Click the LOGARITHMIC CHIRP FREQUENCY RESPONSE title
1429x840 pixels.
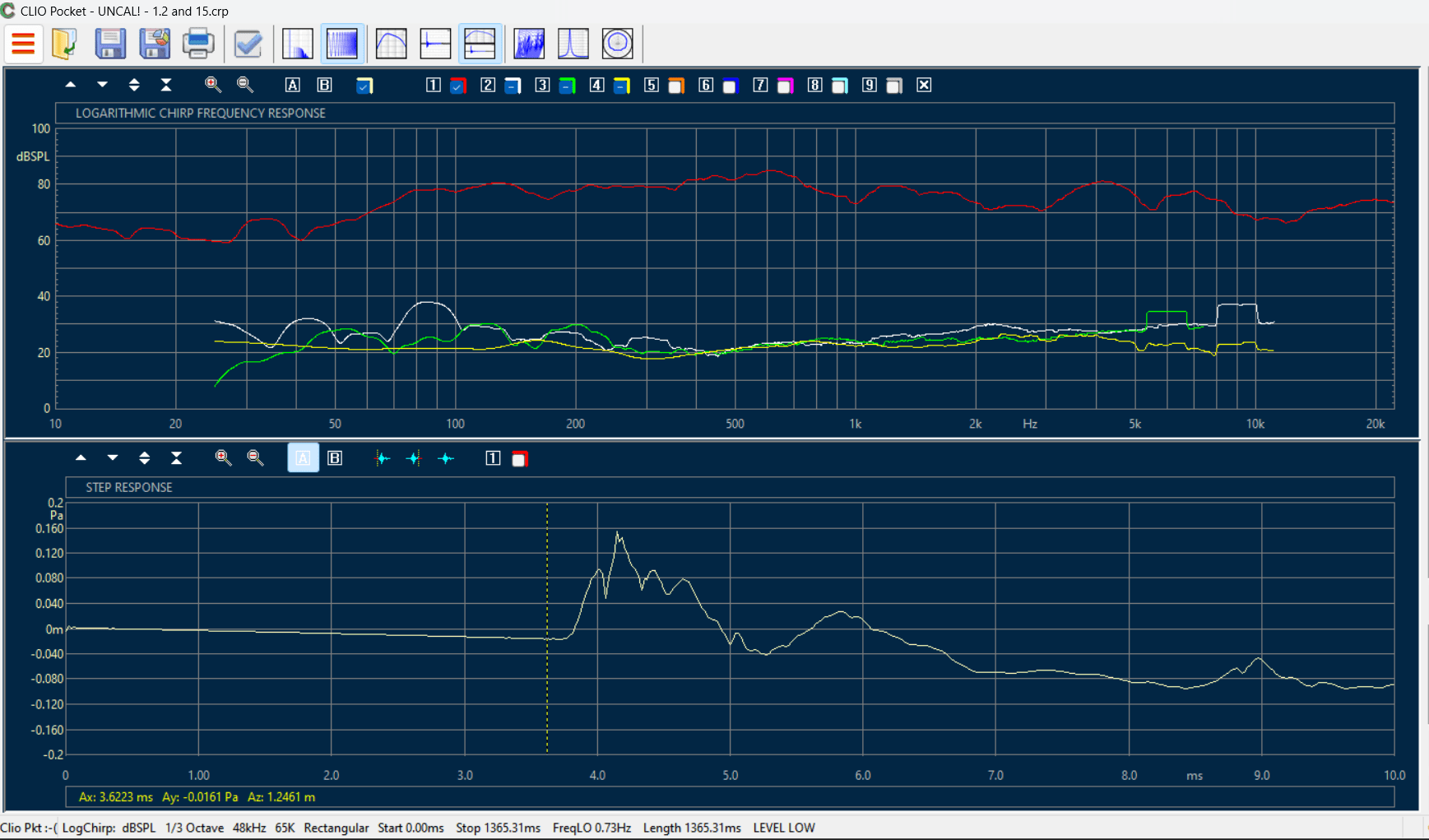201,114
